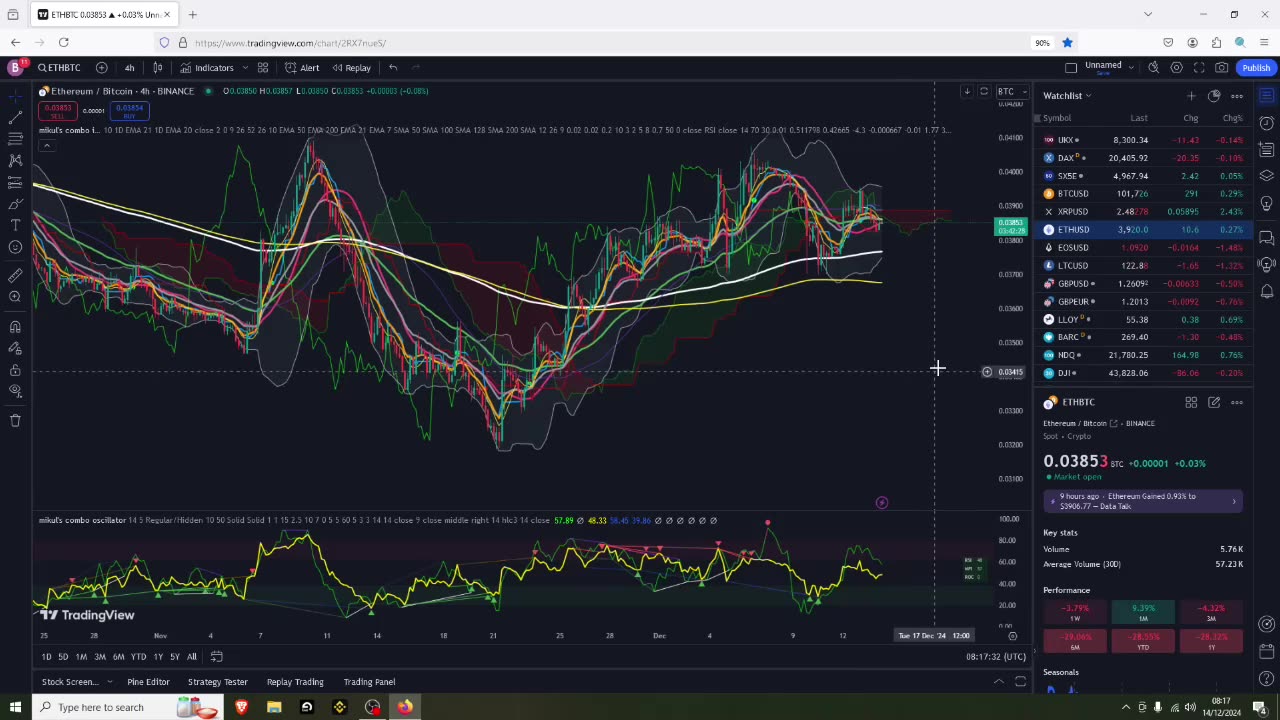Select the trend line drawing tool

[15, 118]
